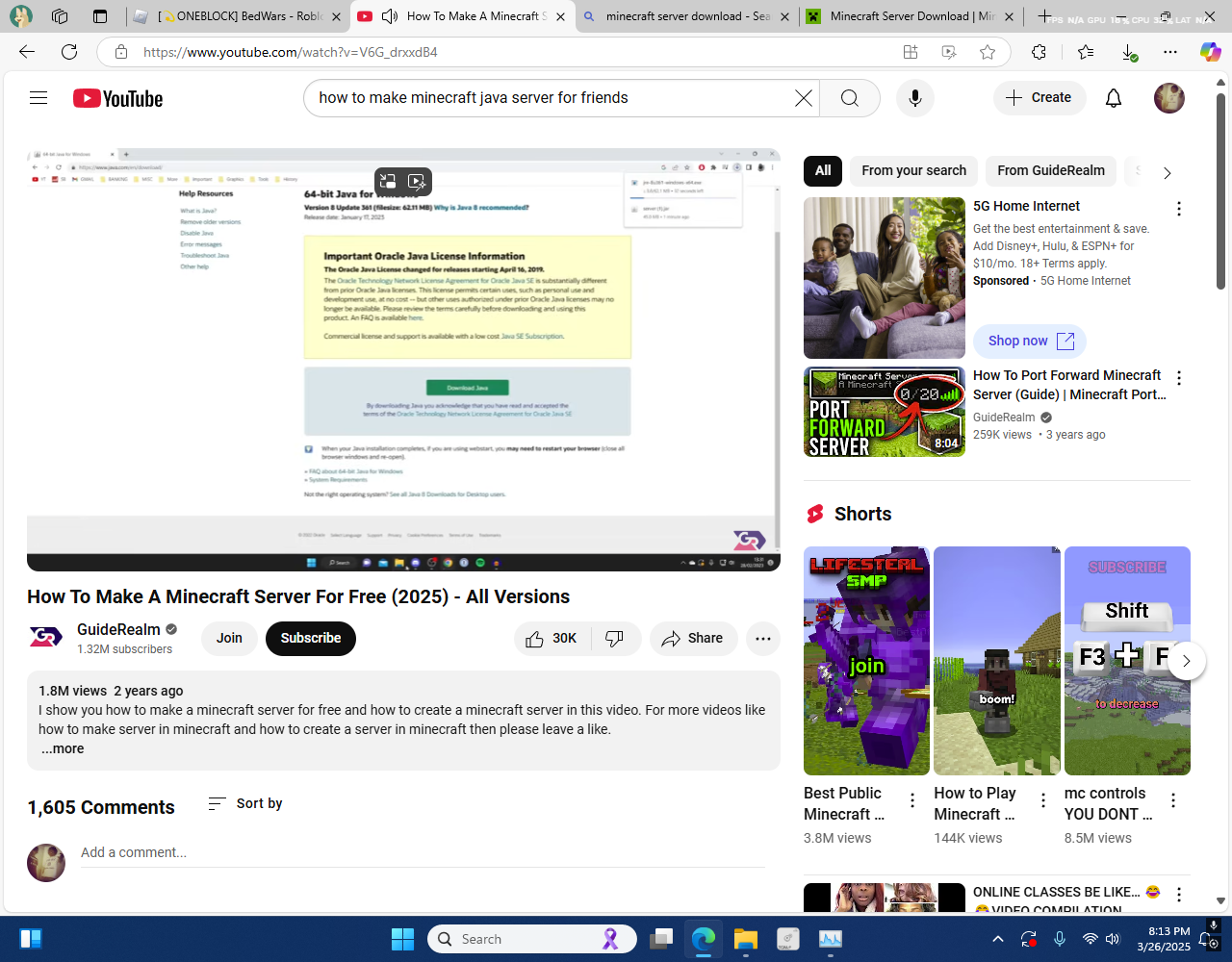This screenshot has width=1232, height=962.
Task: Refresh the browser page
Action: [x=69, y=52]
